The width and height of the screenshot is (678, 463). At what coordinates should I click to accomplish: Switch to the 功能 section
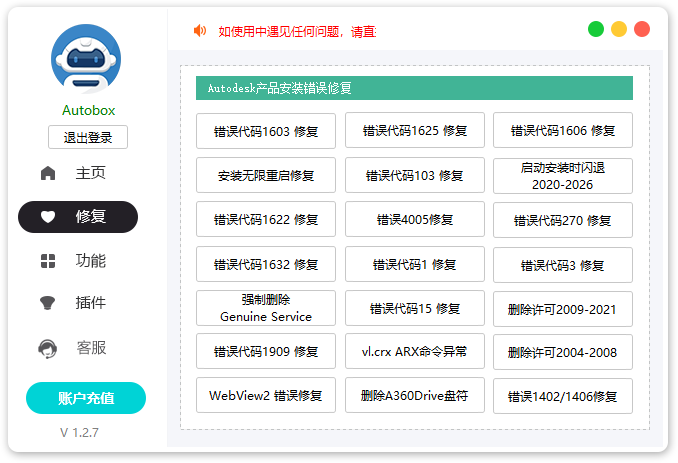90,261
